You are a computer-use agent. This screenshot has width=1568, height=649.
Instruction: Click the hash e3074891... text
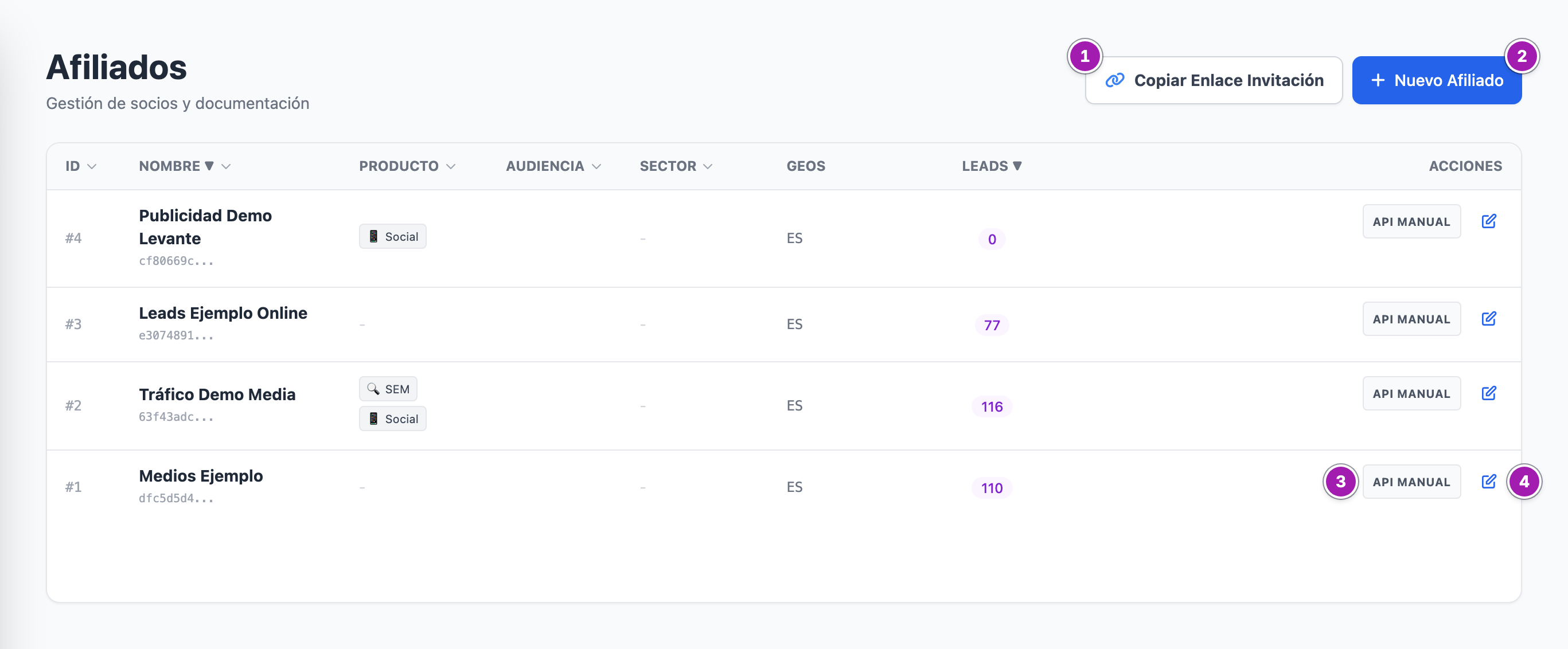tap(176, 336)
